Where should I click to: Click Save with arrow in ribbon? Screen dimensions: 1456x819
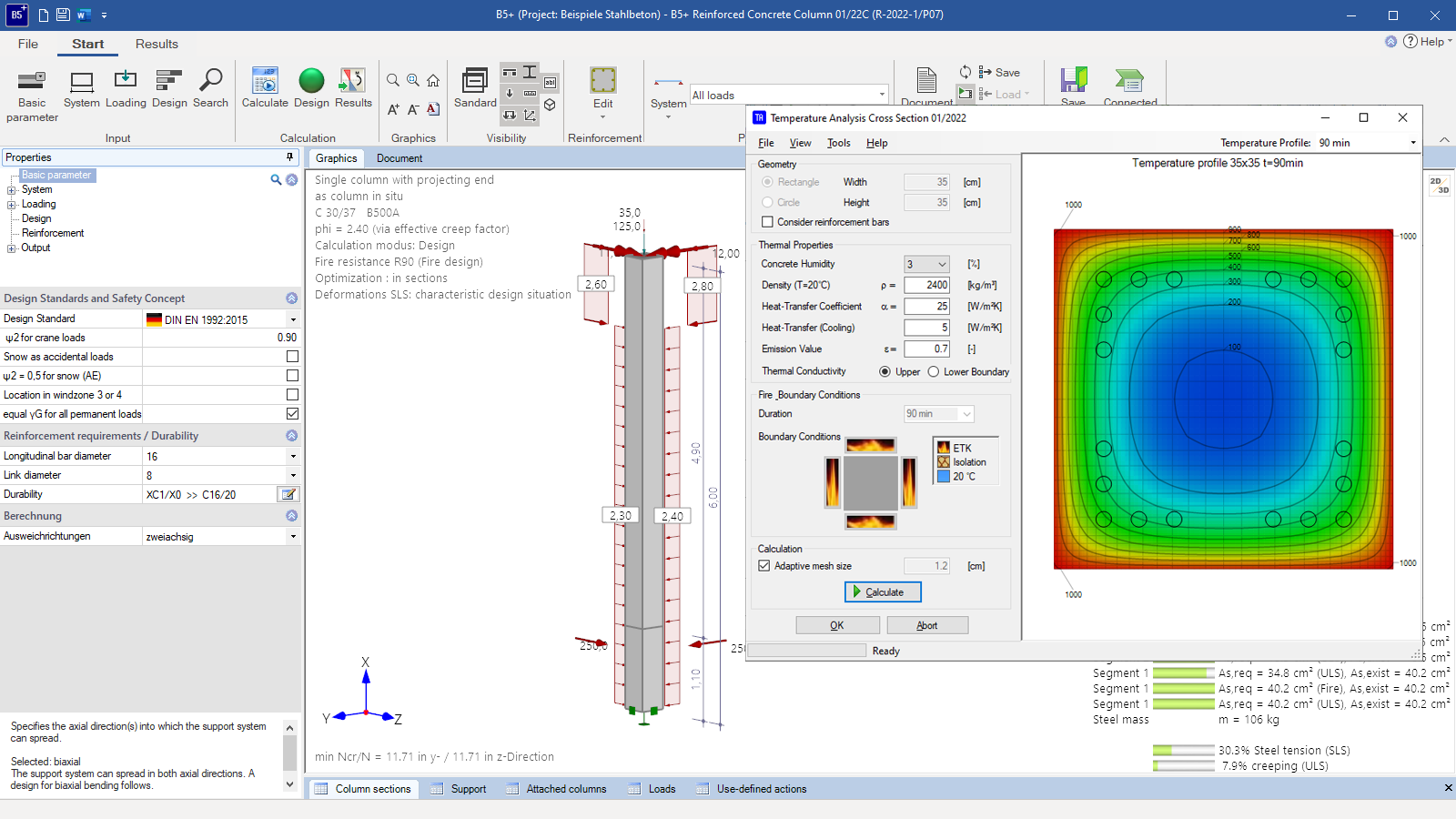(x=999, y=72)
